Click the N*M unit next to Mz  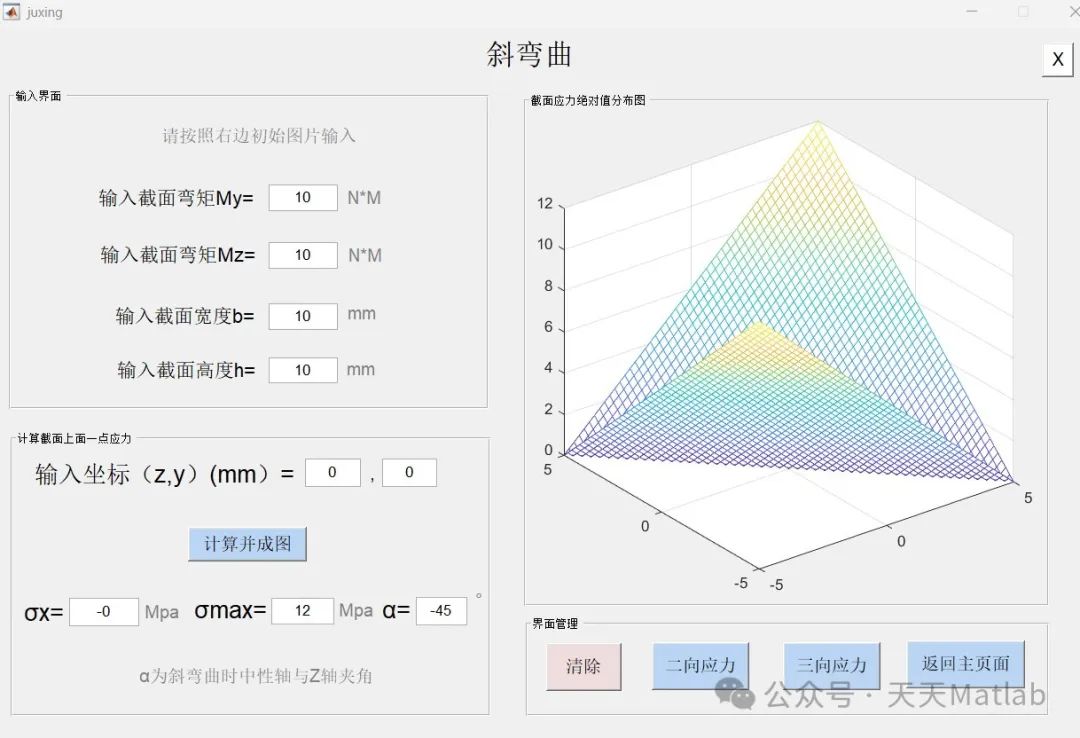364,256
